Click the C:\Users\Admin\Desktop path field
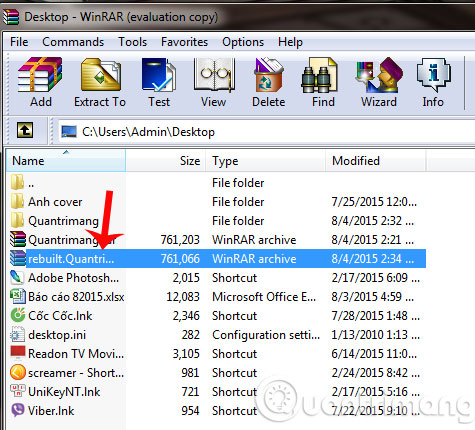Image resolution: width=475 pixels, height=430 pixels. (x=267, y=132)
